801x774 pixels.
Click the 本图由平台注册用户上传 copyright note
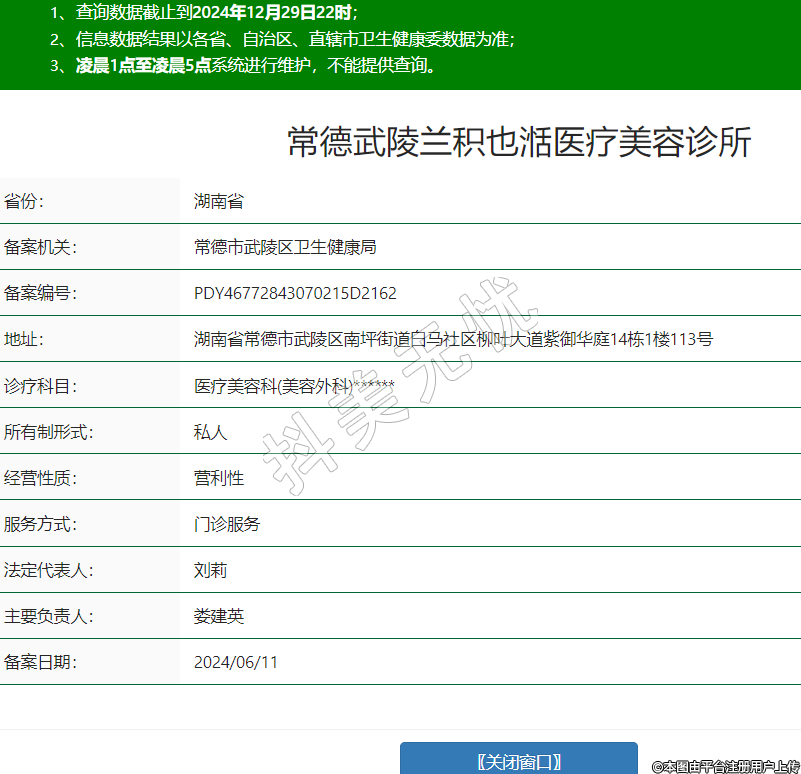coord(725,766)
